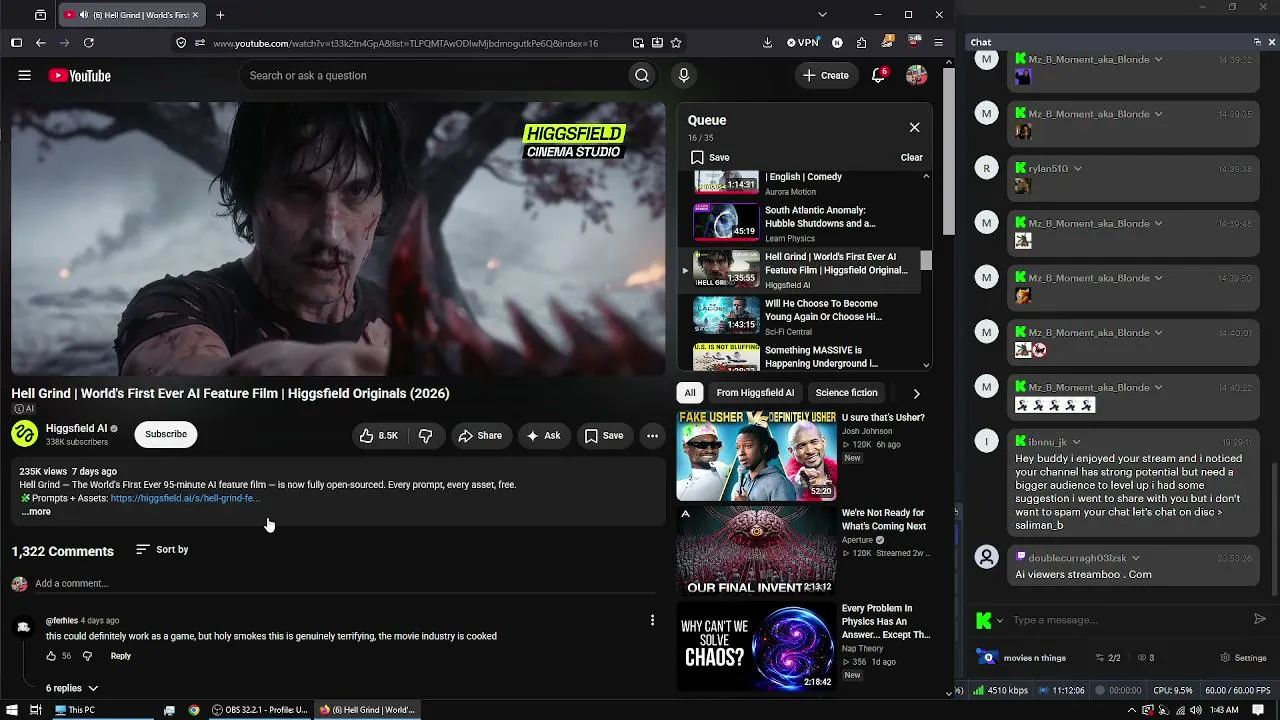Screen dimensions: 1280x720
Task: Show more filter chips with right arrow
Action: (916, 393)
